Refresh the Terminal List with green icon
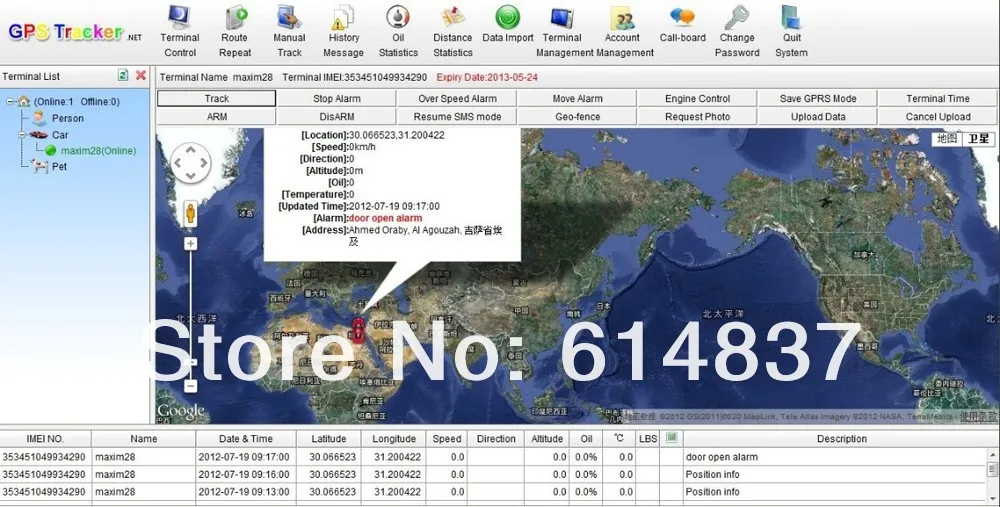This screenshot has width=1000, height=507. [x=123, y=75]
